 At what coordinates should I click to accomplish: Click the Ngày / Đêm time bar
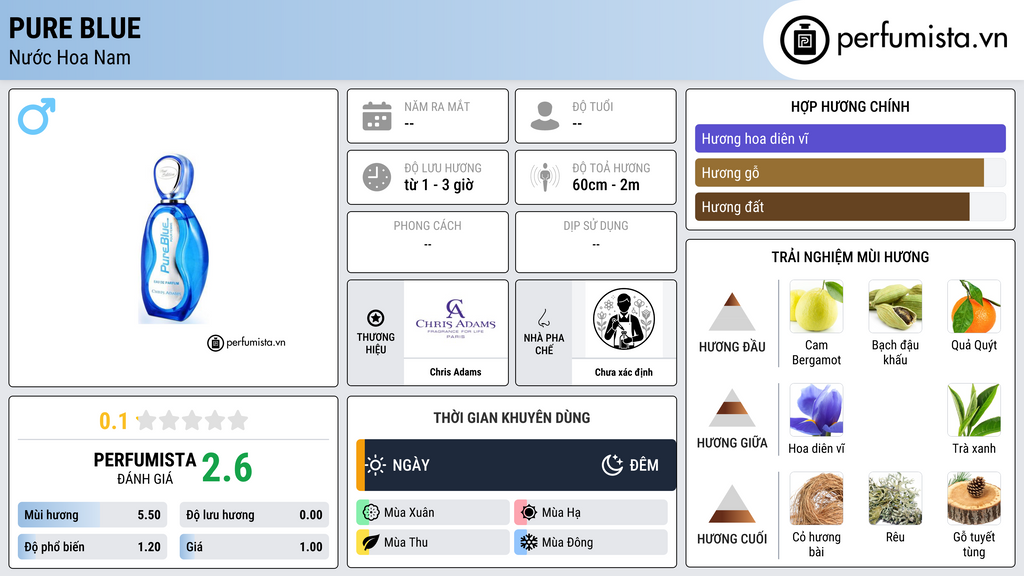516,465
